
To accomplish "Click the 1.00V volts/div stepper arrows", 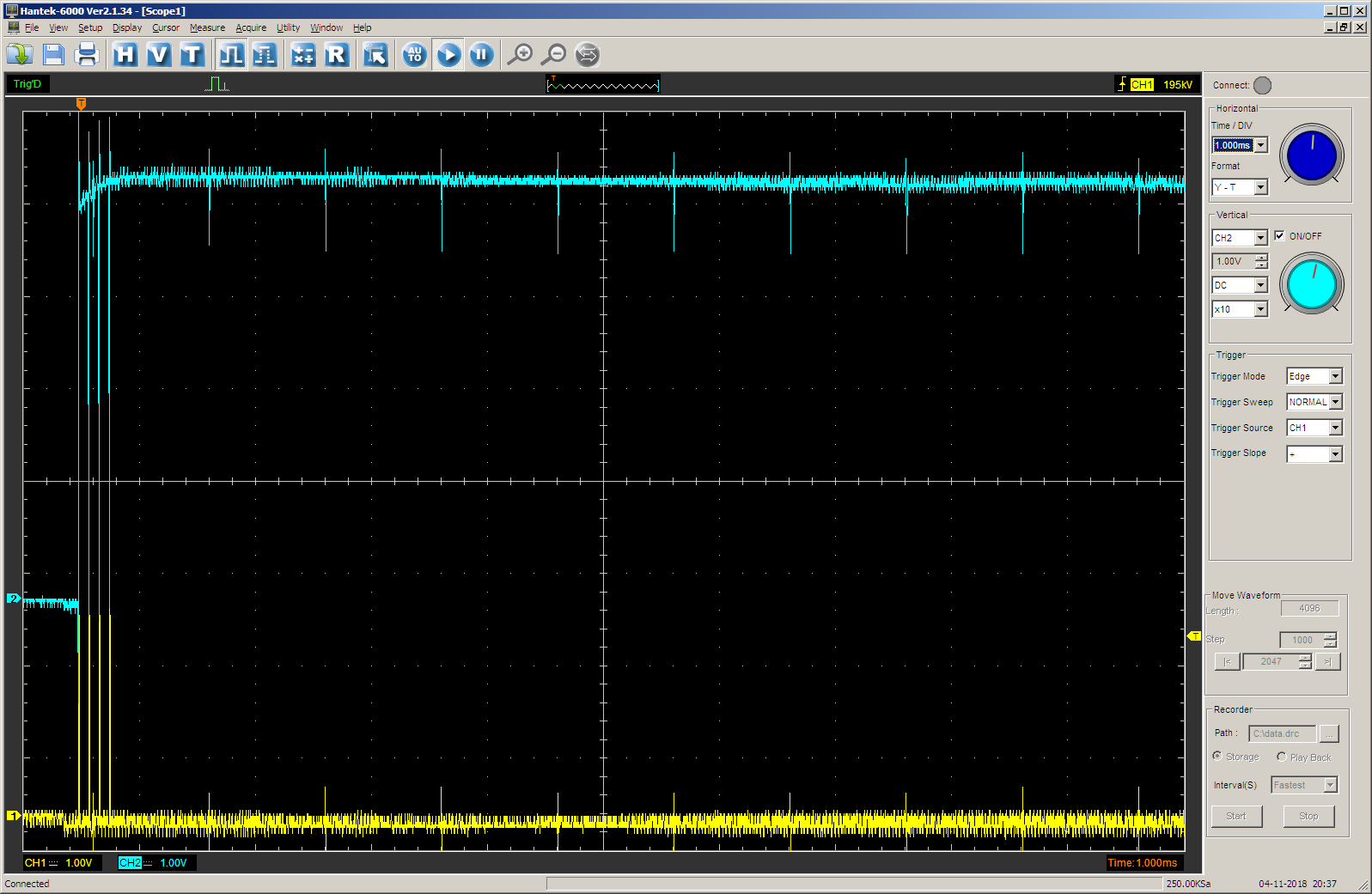I will click(x=1261, y=261).
